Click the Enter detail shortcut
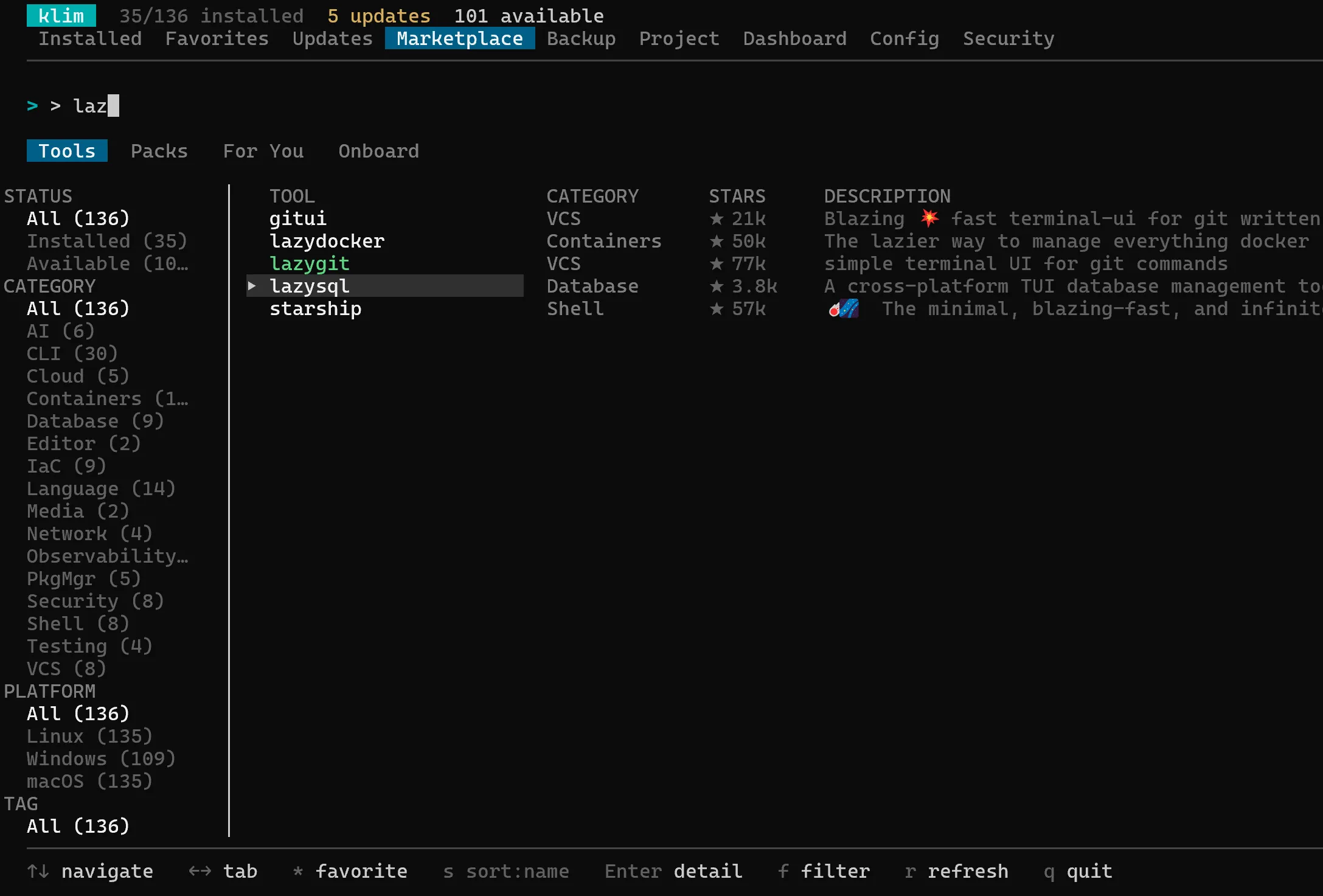The height and width of the screenshot is (896, 1323). tap(673, 872)
